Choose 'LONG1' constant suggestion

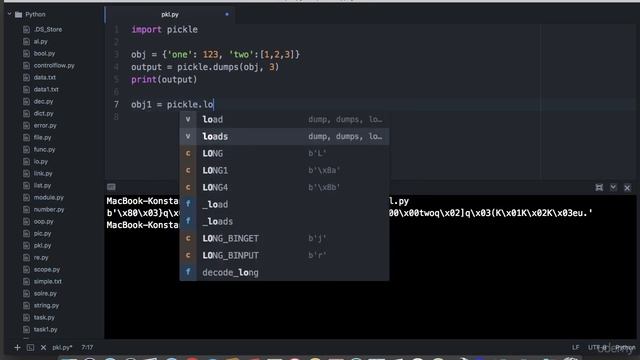[284, 170]
